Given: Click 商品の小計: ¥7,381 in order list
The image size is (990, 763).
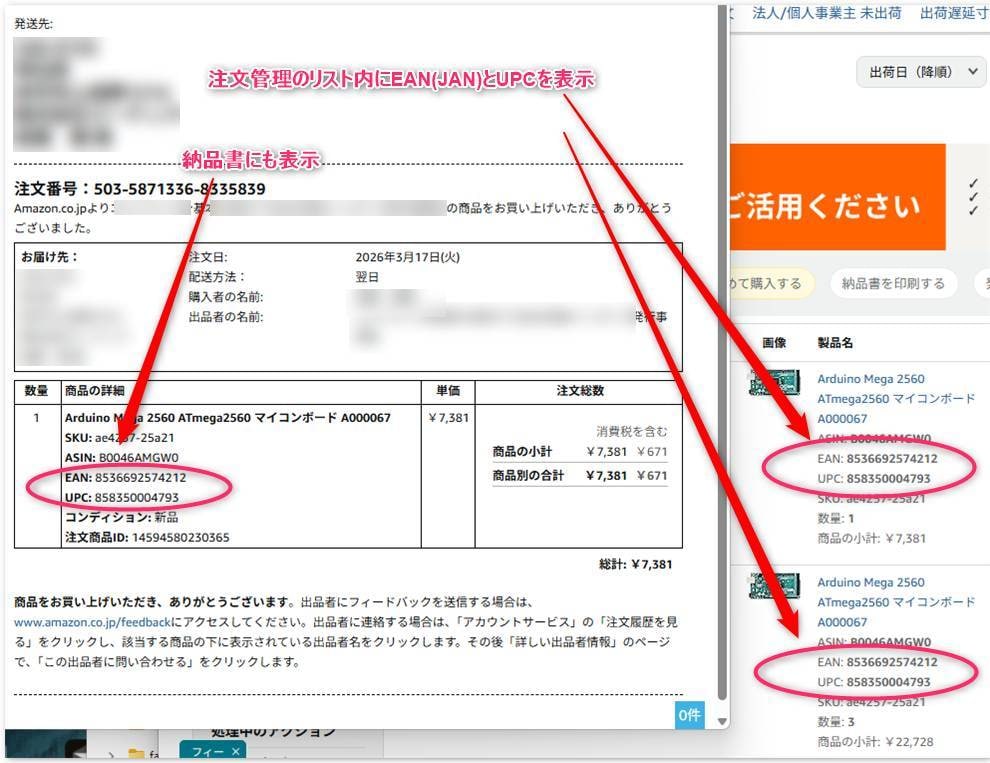Looking at the screenshot, I should pos(871,539).
